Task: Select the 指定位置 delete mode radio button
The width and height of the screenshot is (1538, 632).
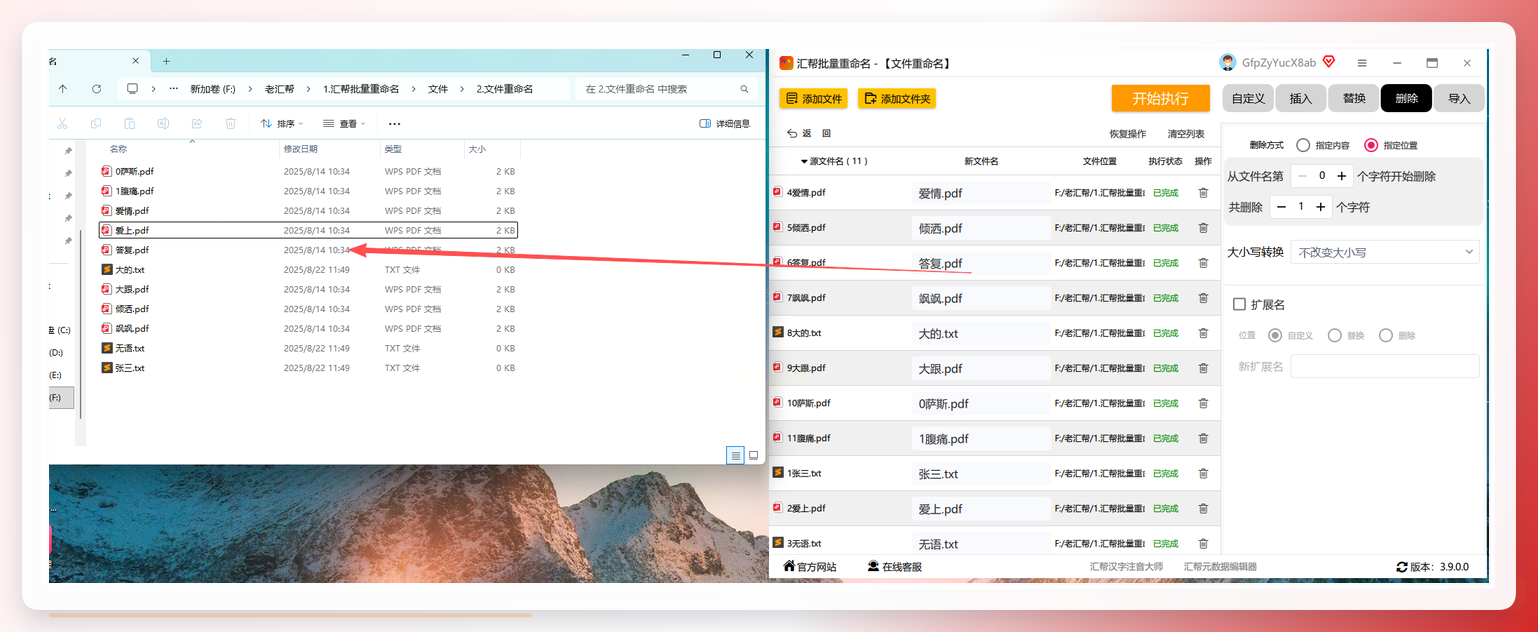Action: pyautogui.click(x=1371, y=145)
